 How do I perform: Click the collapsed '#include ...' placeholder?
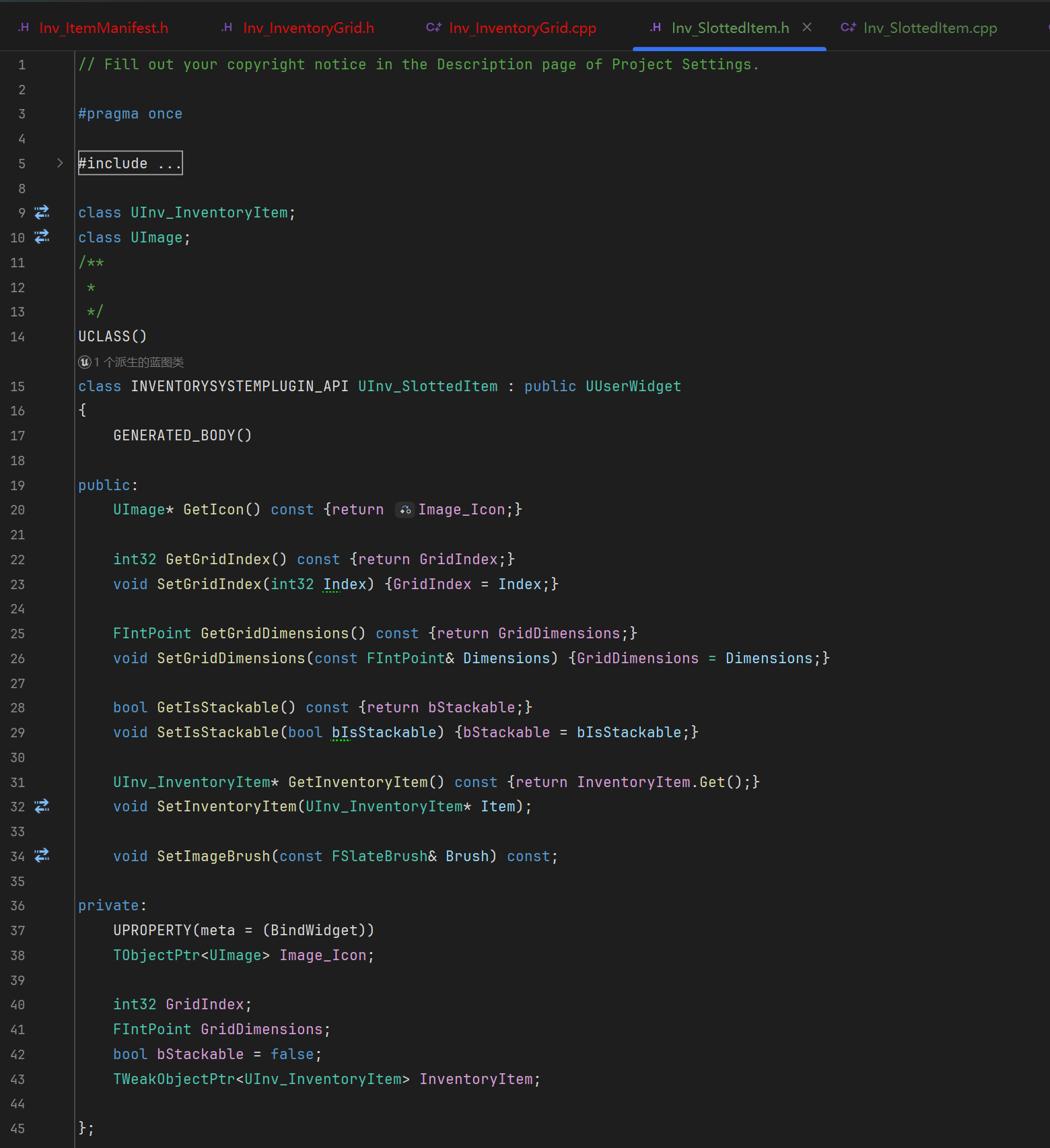131,163
